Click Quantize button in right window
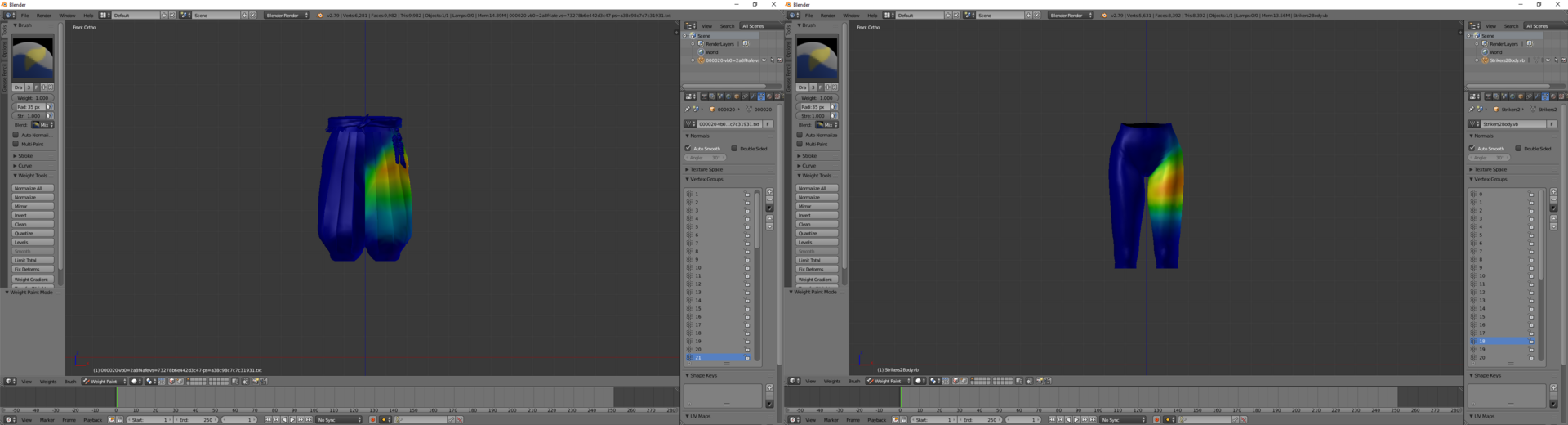Viewport: 1568px width, 425px height. tap(817, 233)
